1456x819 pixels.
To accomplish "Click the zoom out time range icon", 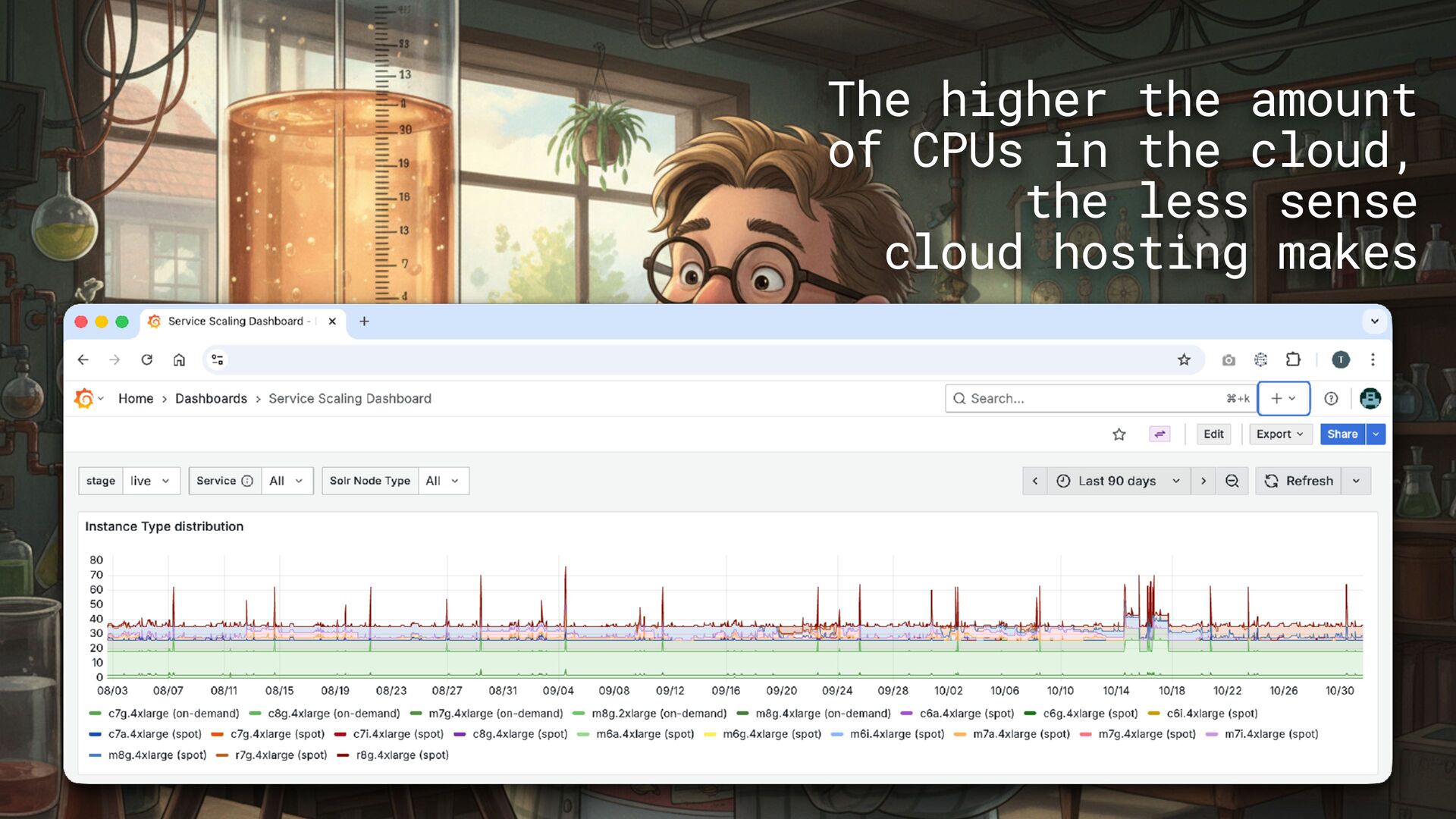I will pos(1232,481).
